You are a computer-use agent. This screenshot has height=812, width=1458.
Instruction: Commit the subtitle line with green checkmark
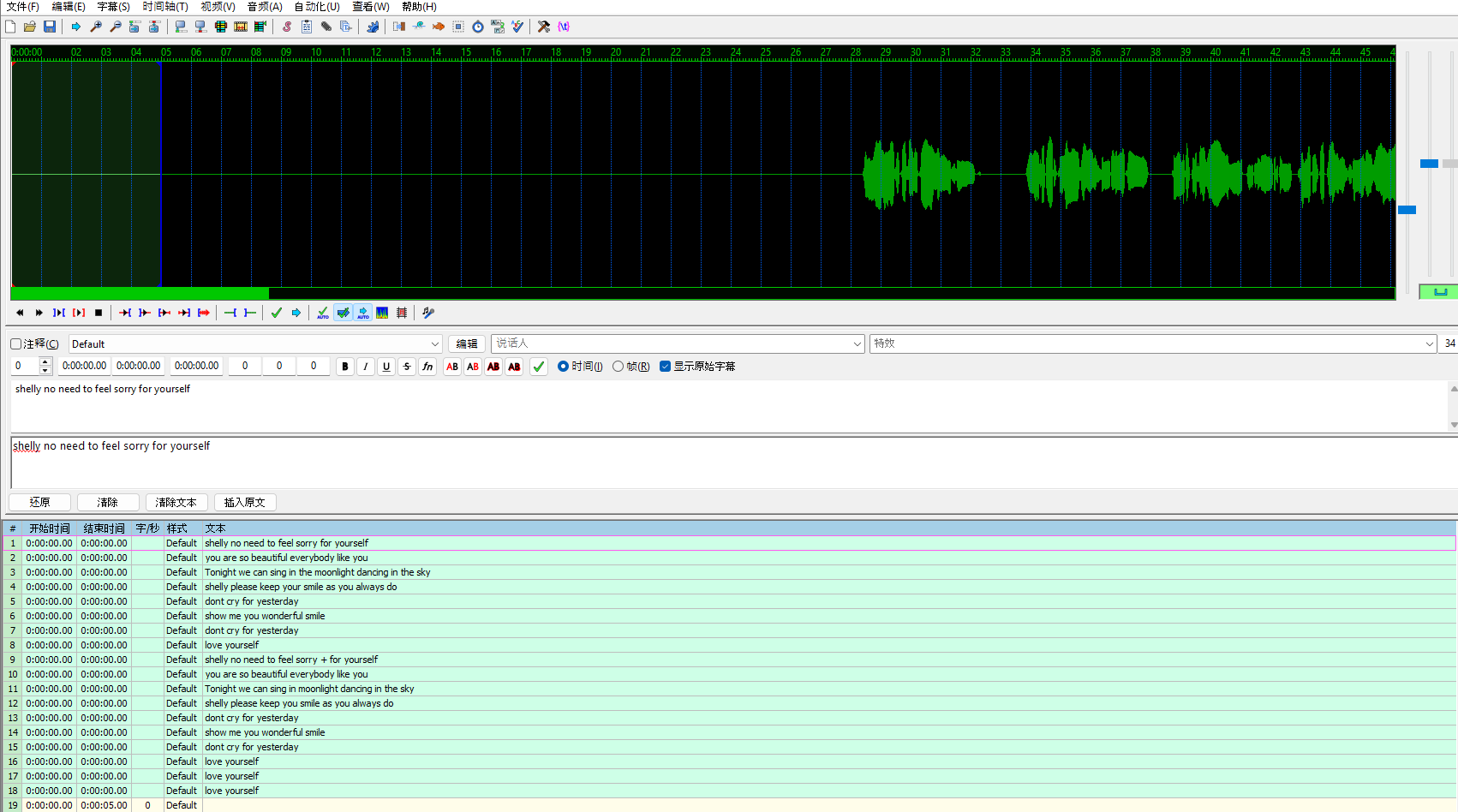pos(539,367)
